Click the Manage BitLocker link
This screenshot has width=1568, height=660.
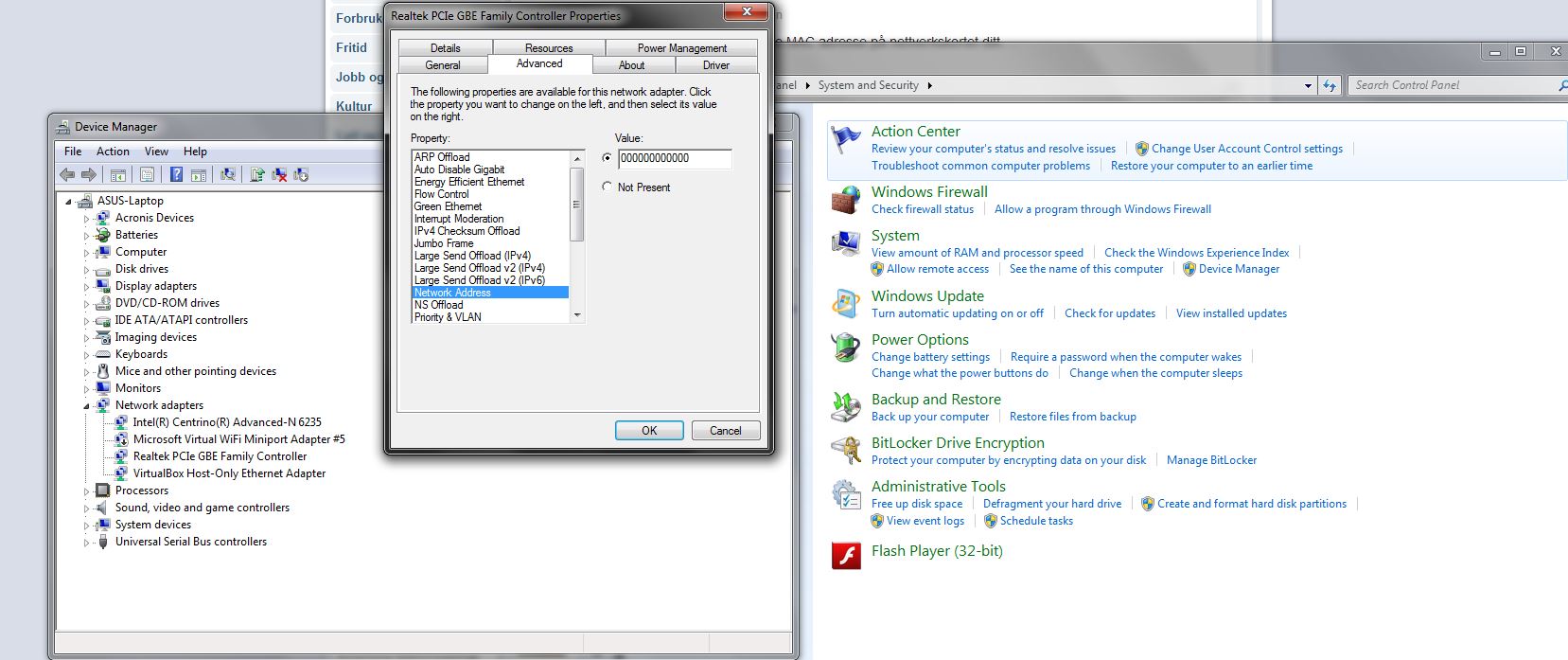pyautogui.click(x=1212, y=460)
